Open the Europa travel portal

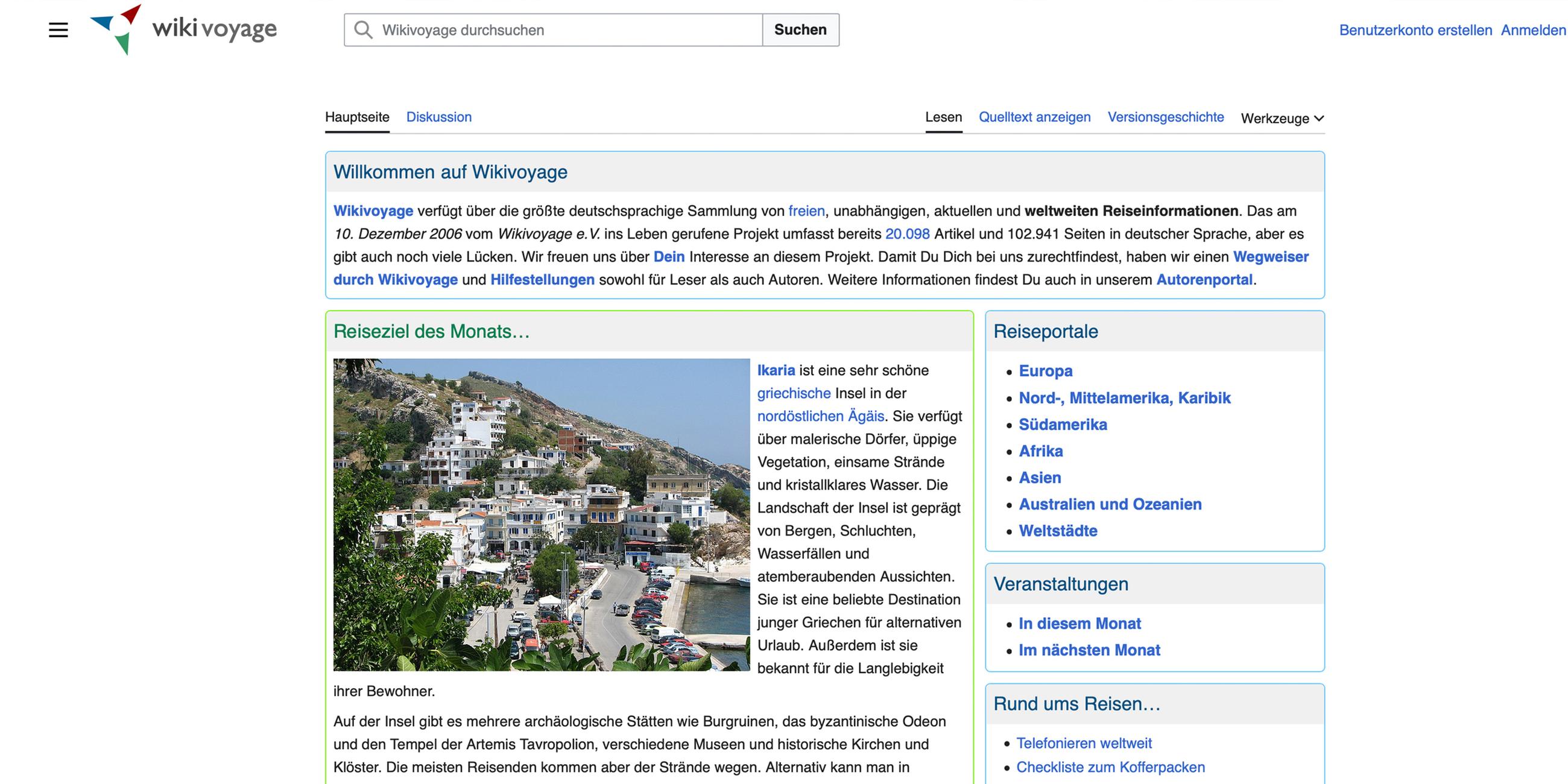[x=1045, y=371]
